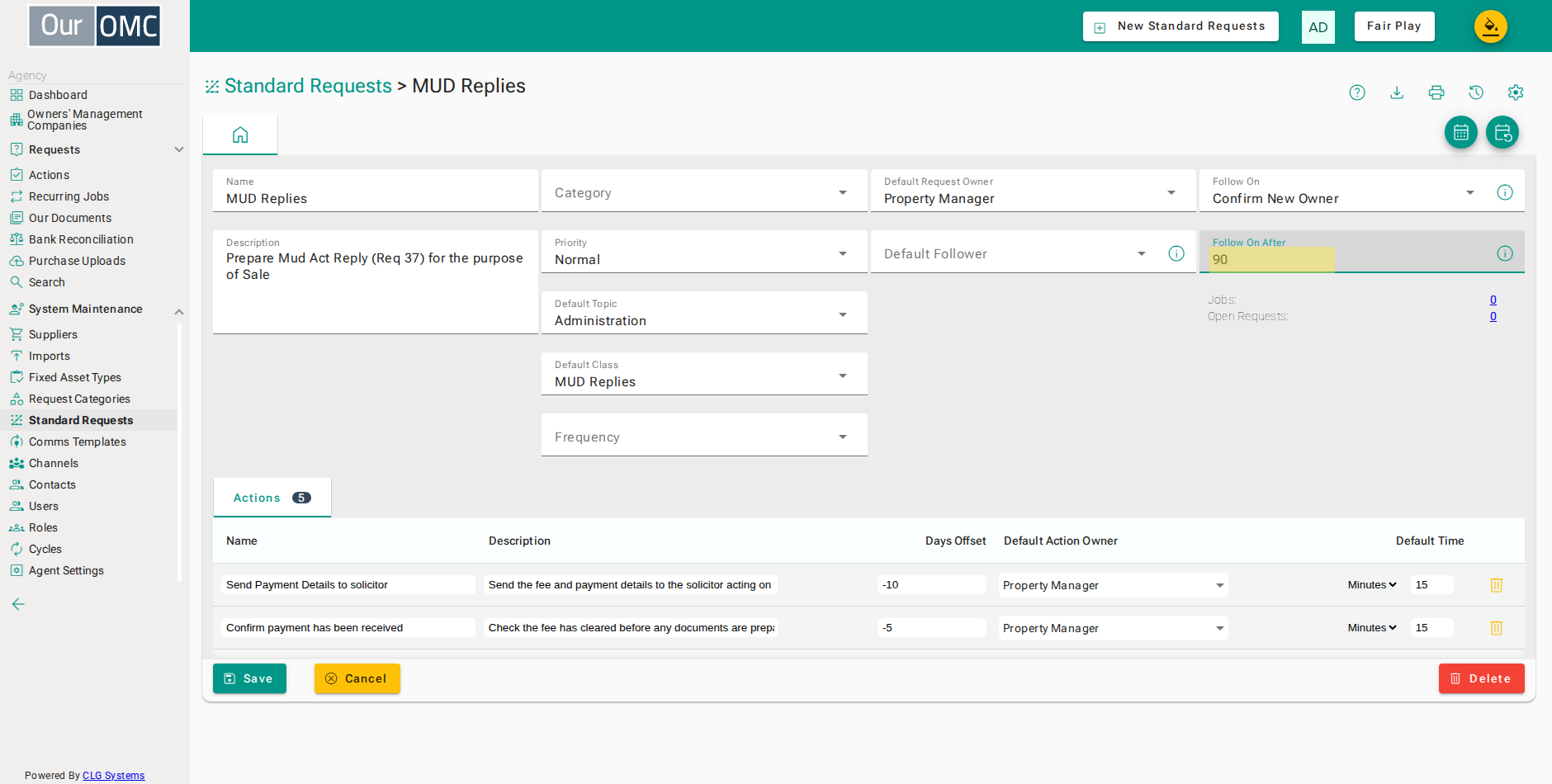The image size is (1552, 784).
Task: Click the Days Offset field showing -10
Action: (931, 584)
